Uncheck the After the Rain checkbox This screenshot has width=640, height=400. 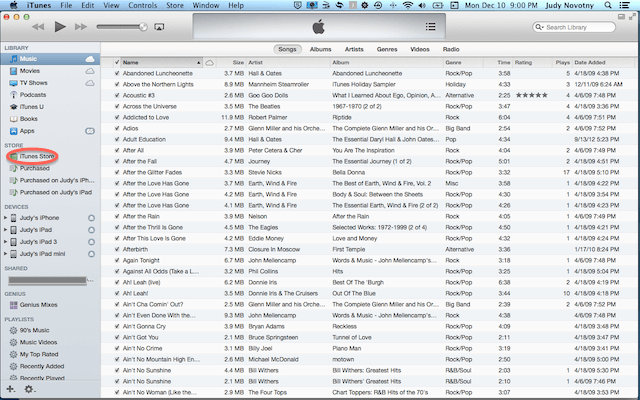[x=117, y=216]
